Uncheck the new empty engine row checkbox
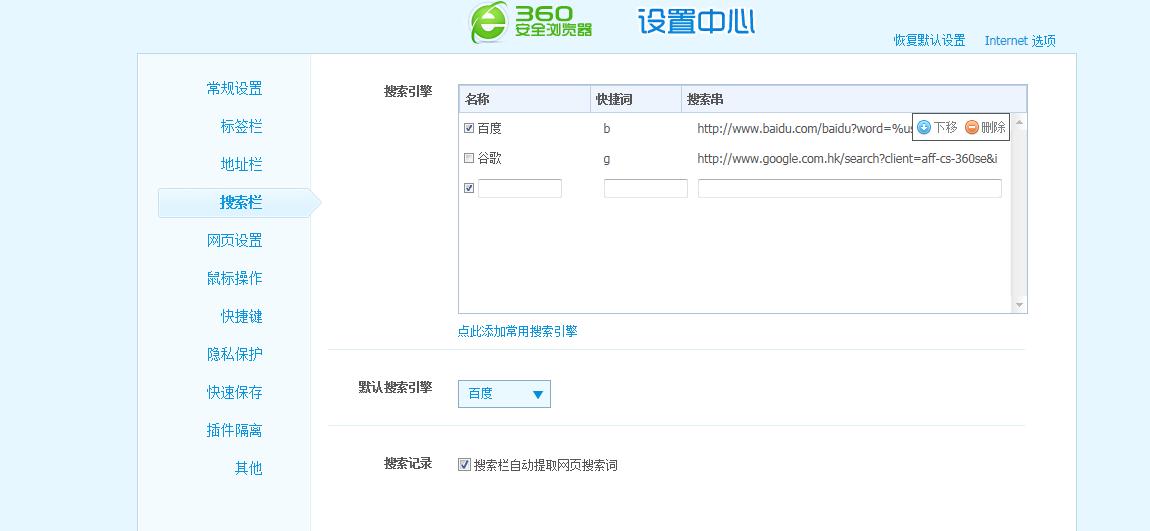1150x531 pixels. (x=469, y=188)
